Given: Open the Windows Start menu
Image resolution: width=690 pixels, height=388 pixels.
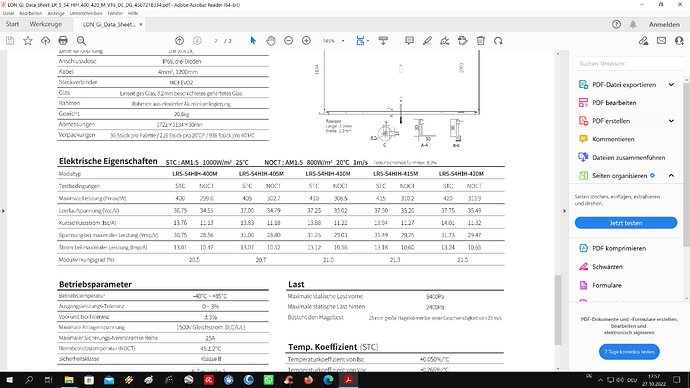Looking at the screenshot, I should (x=9, y=380).
